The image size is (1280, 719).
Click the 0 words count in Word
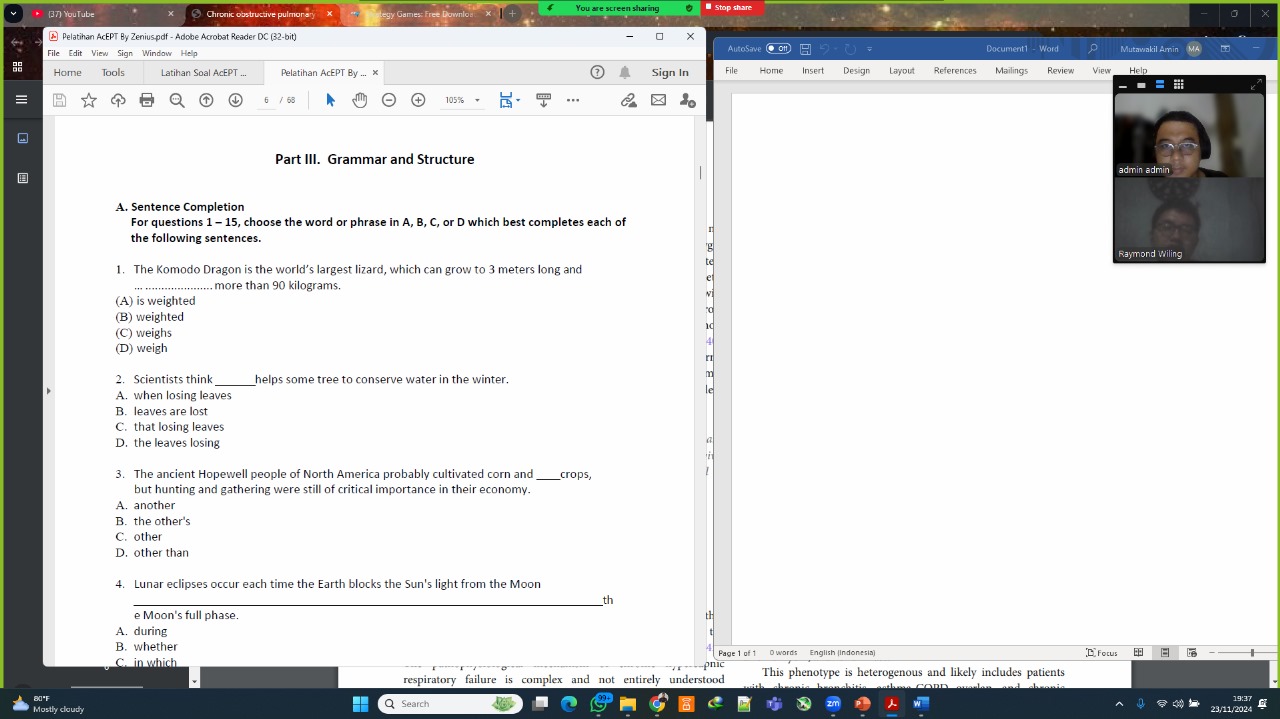click(783, 653)
